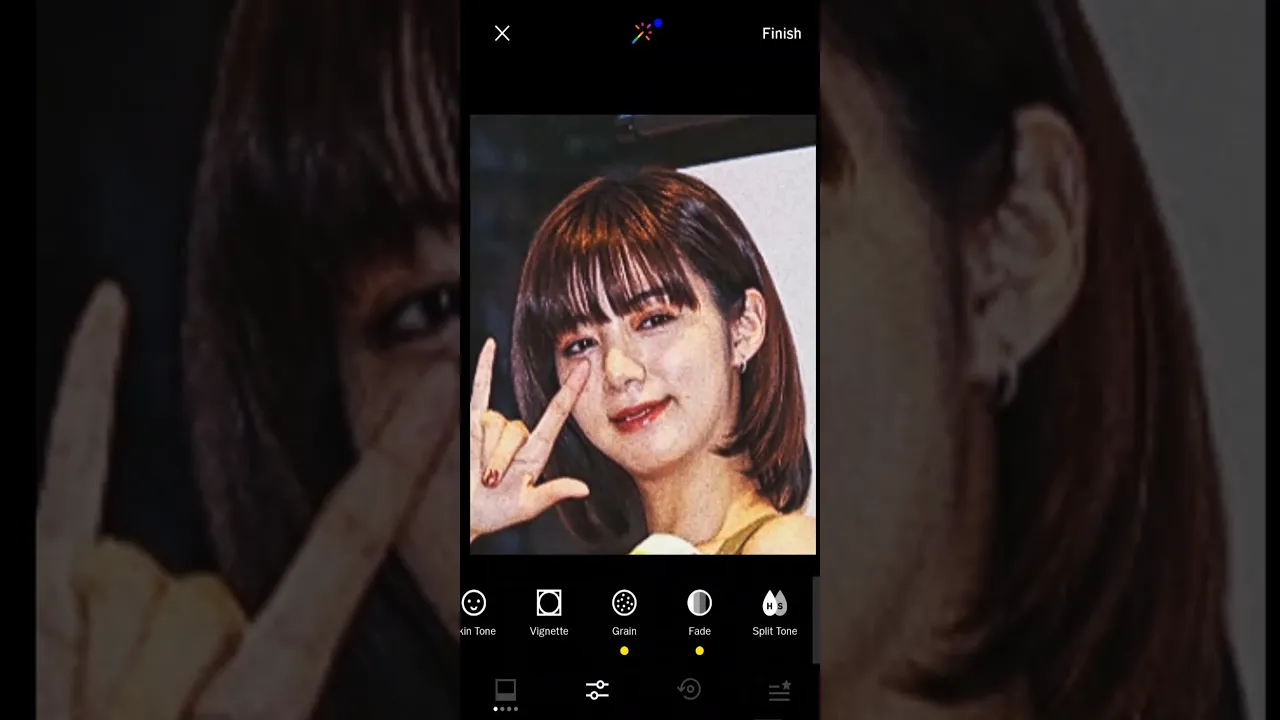Click the Split Tone label text

pyautogui.click(x=775, y=631)
